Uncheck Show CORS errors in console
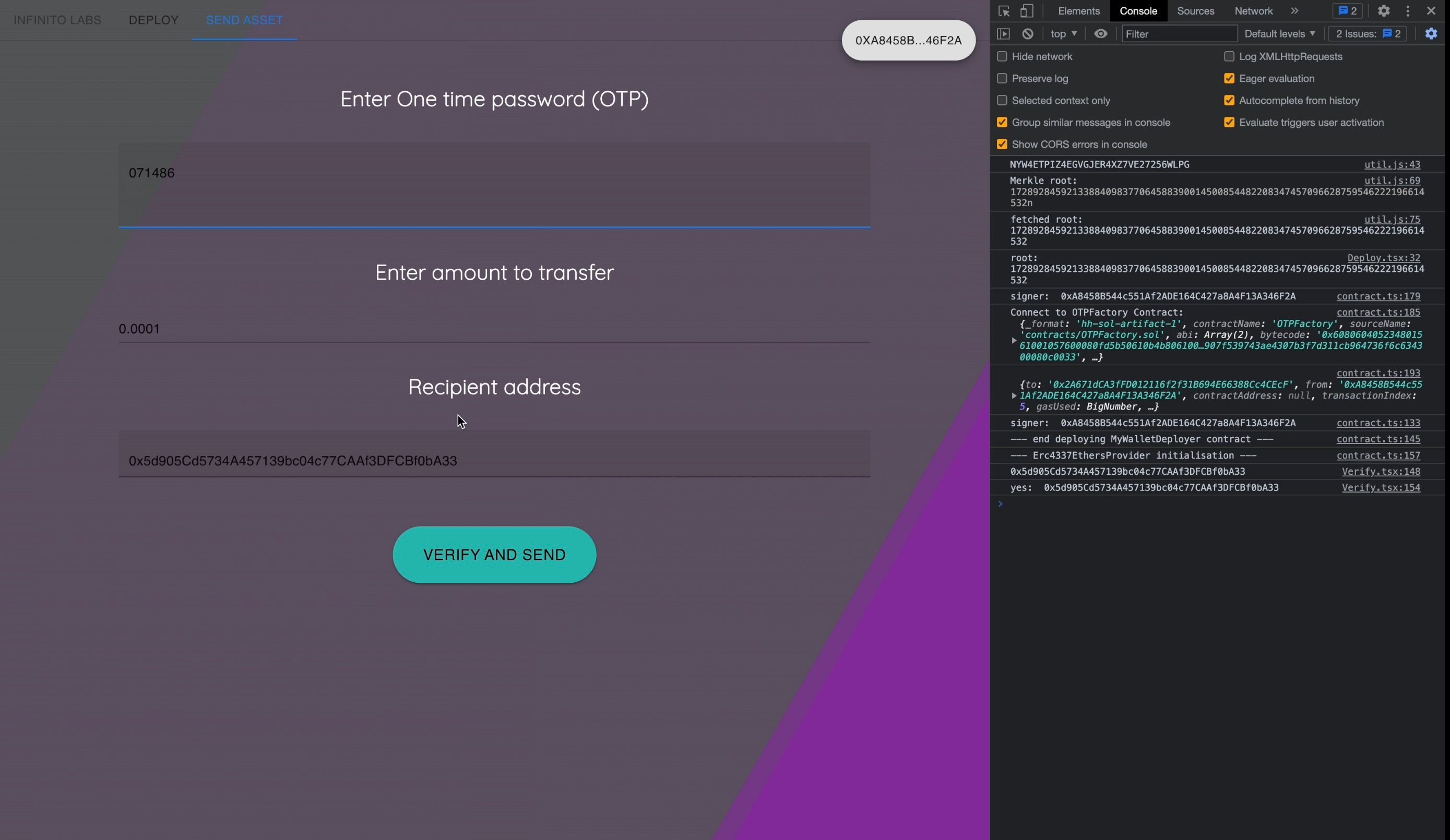Image resolution: width=1450 pixels, height=840 pixels. 1002,145
